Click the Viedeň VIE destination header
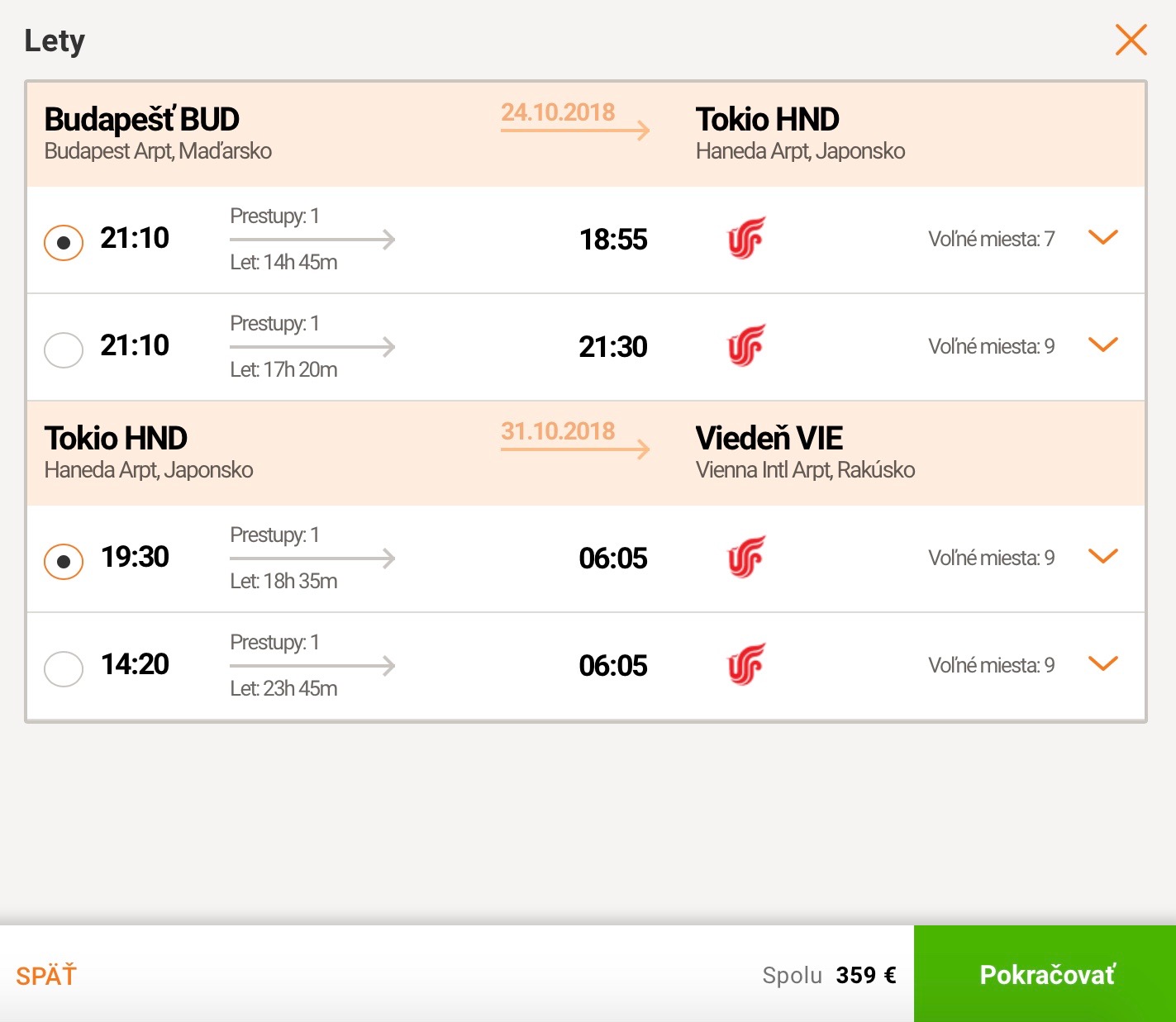Screen dimensions: 1176x1022 769,438
